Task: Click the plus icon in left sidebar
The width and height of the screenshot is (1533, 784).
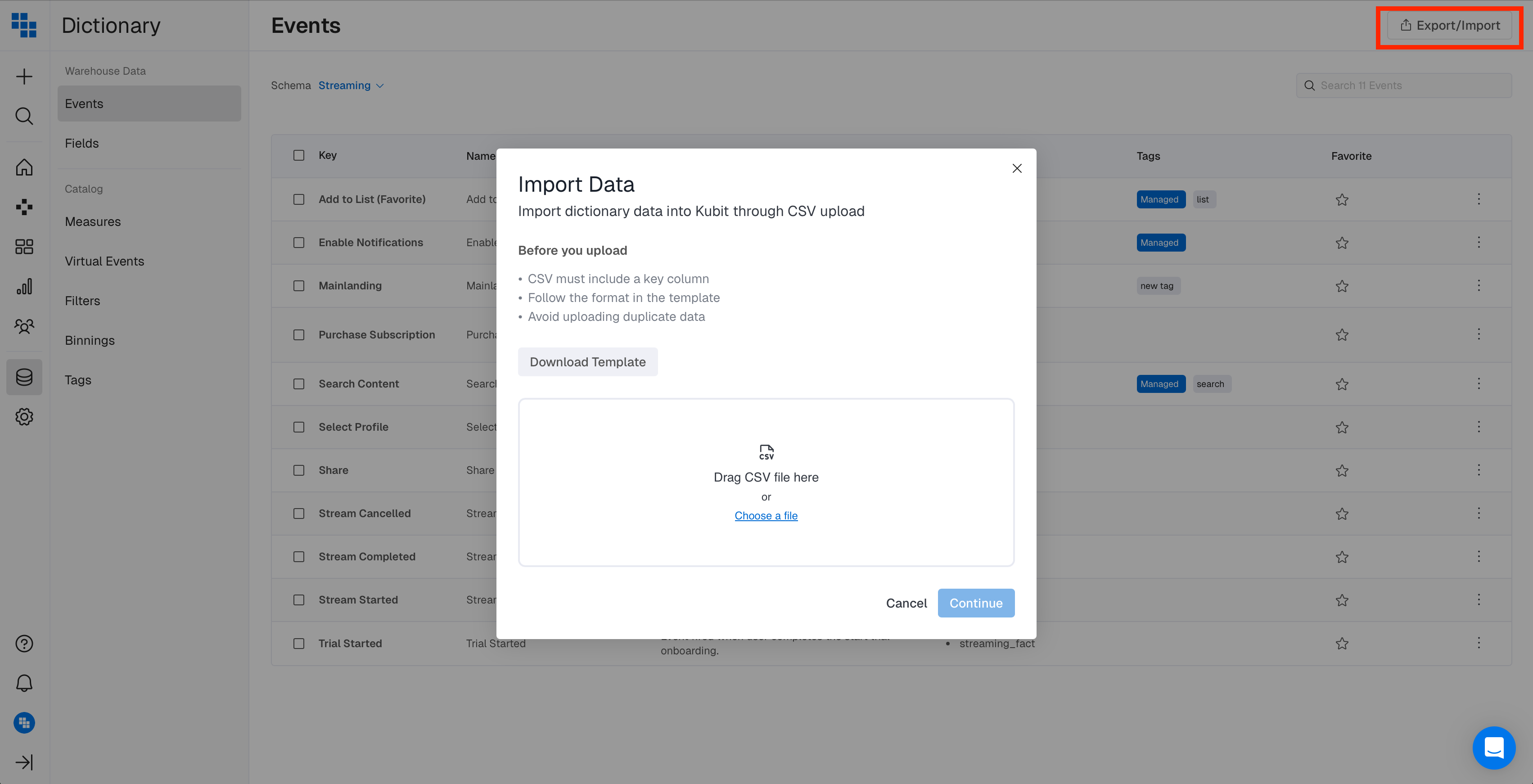Action: pyautogui.click(x=24, y=77)
